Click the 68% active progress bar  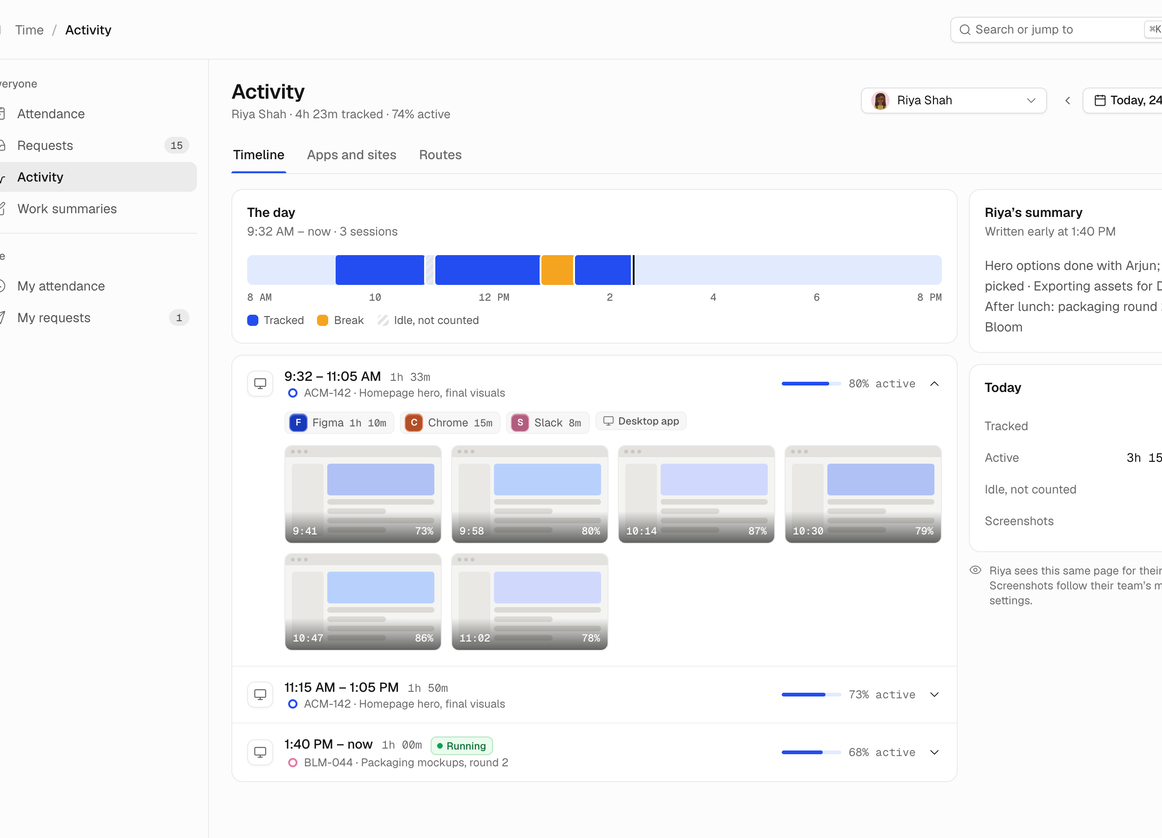811,753
